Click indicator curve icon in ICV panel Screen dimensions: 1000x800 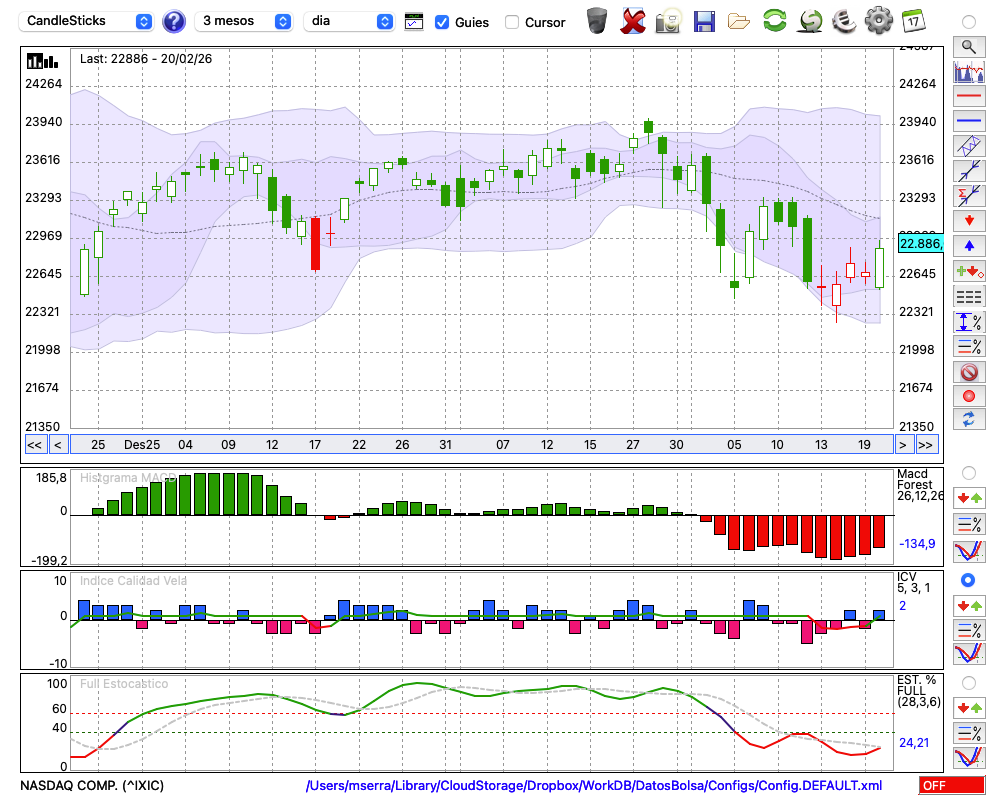point(969,654)
